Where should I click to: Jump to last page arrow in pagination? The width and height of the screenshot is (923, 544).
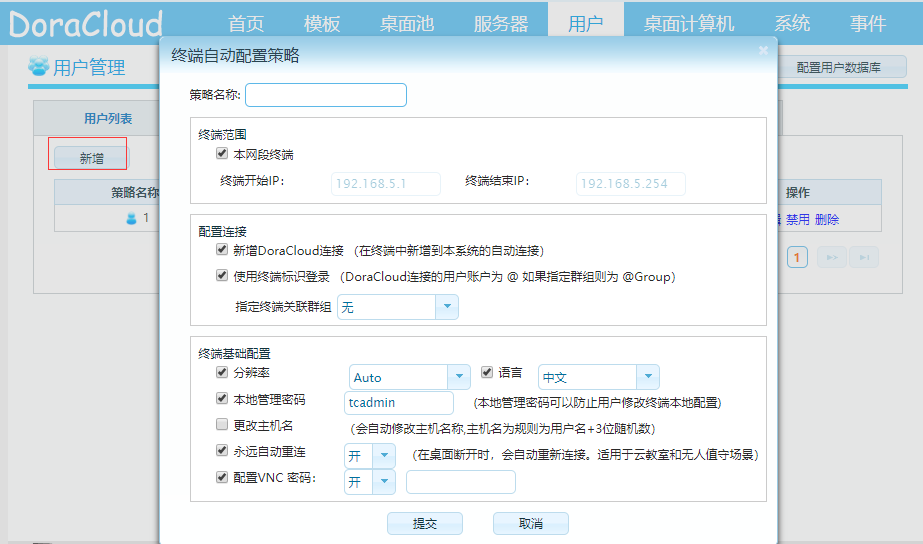point(864,257)
